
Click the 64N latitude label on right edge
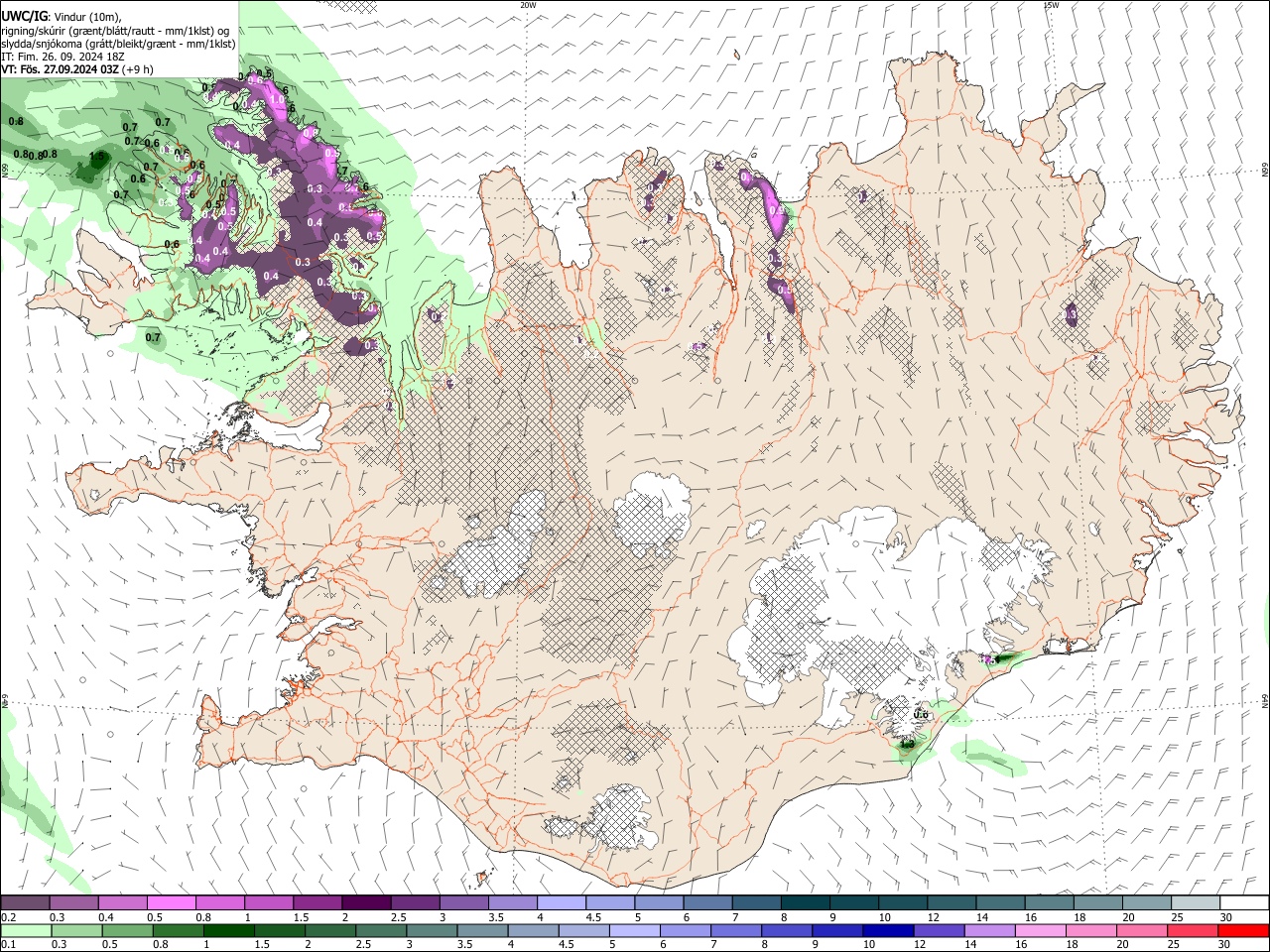(1265, 700)
